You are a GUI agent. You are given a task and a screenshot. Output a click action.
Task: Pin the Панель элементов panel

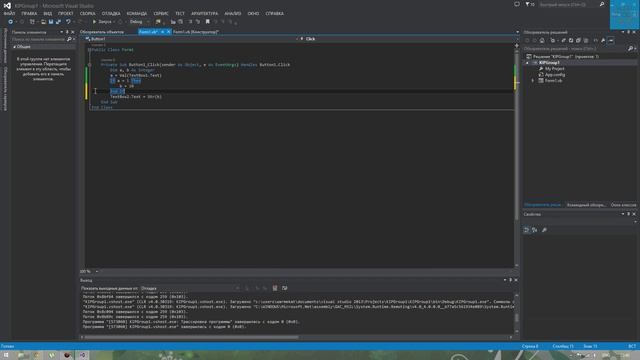(x=67, y=32)
